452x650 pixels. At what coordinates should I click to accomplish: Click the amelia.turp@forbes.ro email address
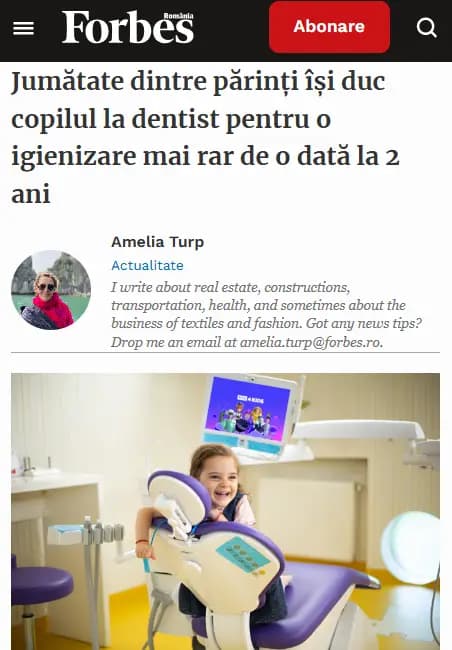pos(310,342)
